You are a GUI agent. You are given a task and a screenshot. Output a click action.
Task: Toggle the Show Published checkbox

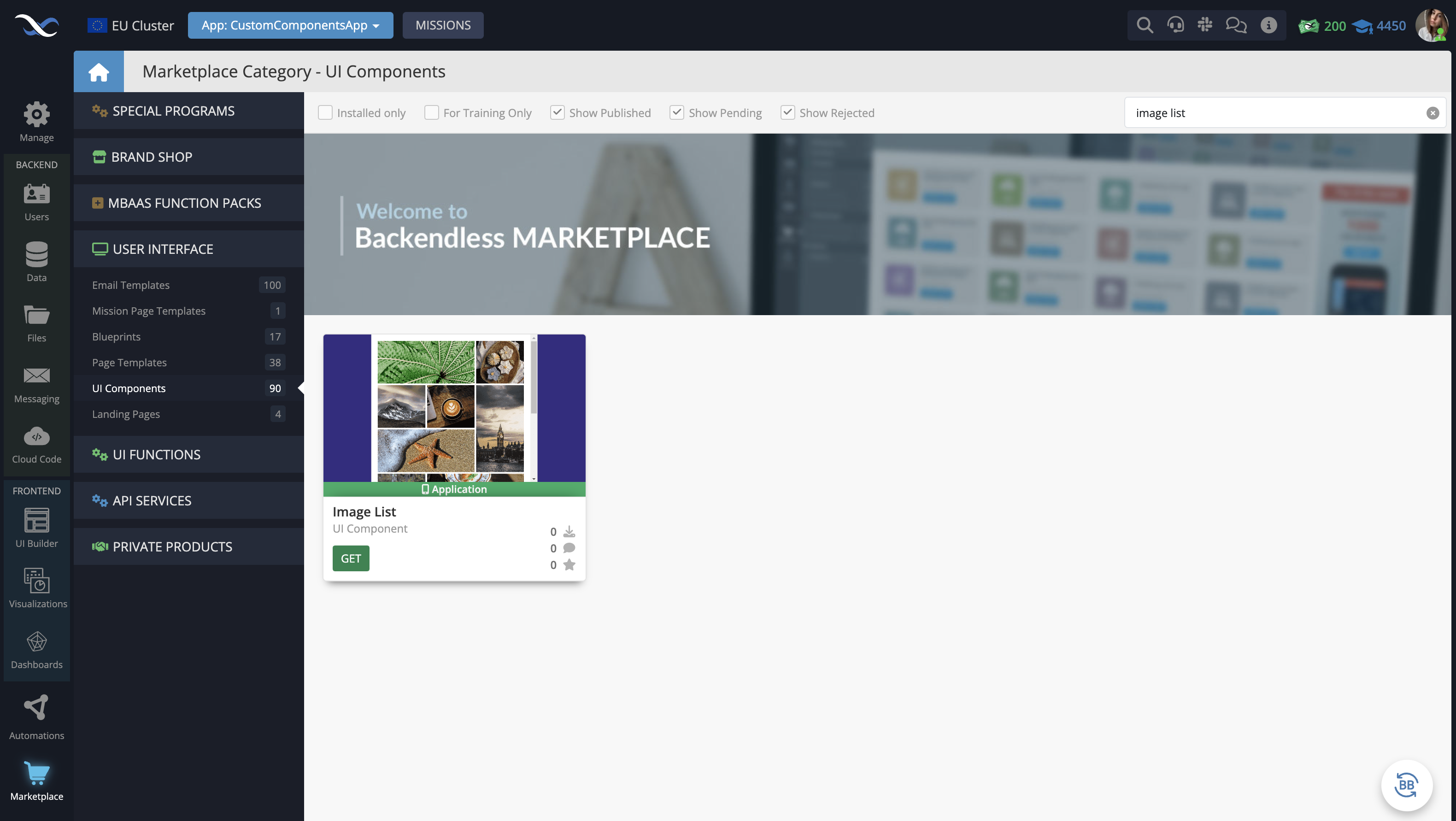[557, 112]
